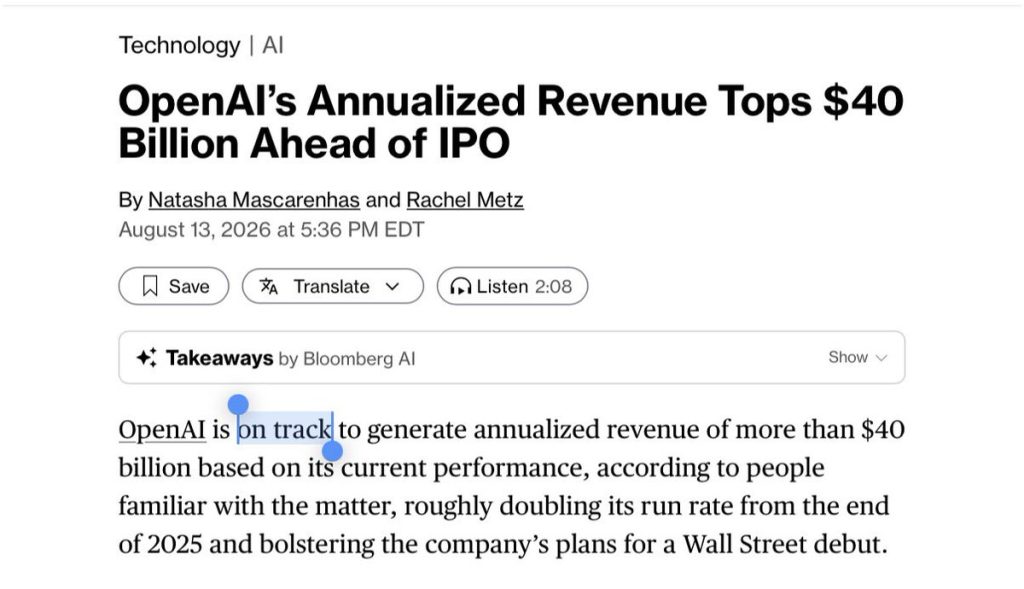1024x589 pixels.
Task: Click the chevron next to Show
Action: click(x=881, y=358)
